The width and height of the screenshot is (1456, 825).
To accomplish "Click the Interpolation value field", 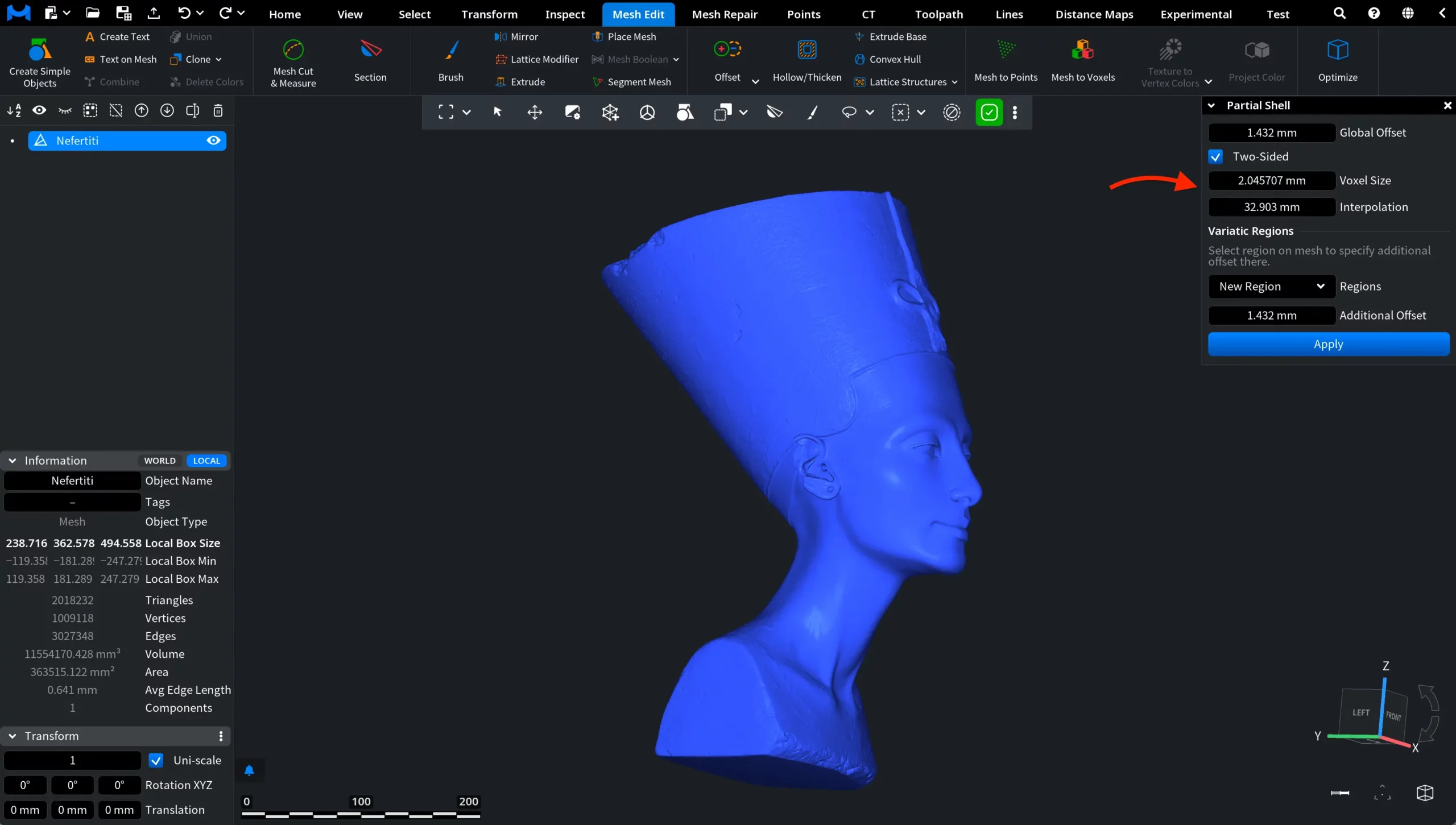I will click(1272, 207).
